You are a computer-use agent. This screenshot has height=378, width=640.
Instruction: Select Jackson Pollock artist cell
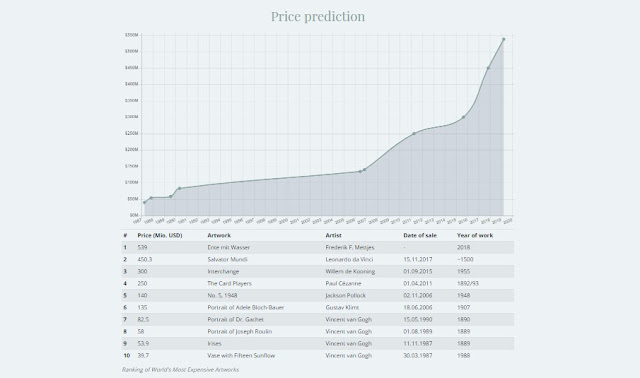pyautogui.click(x=346, y=296)
